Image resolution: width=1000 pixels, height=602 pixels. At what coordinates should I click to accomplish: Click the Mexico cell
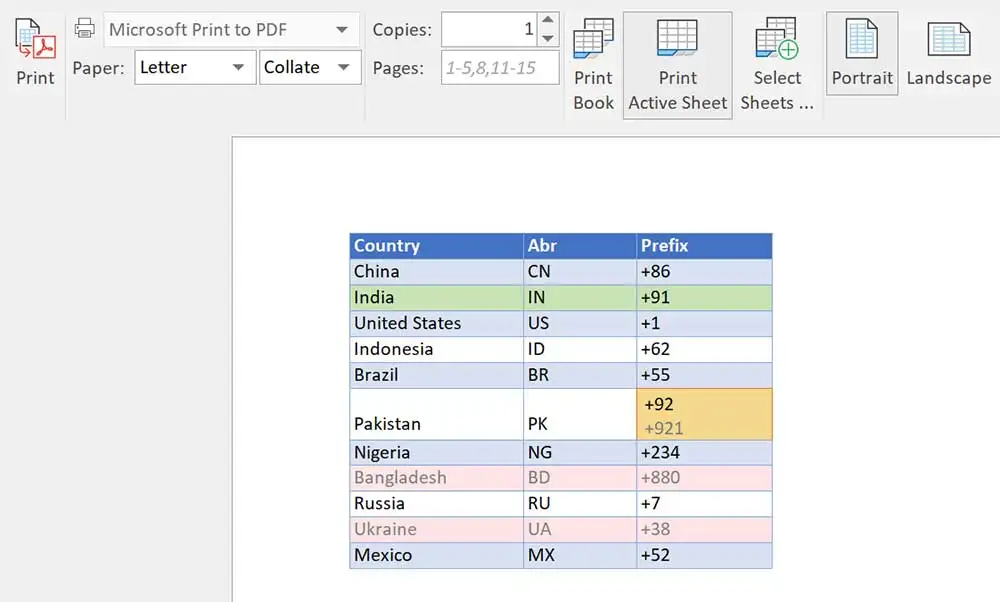[437, 555]
